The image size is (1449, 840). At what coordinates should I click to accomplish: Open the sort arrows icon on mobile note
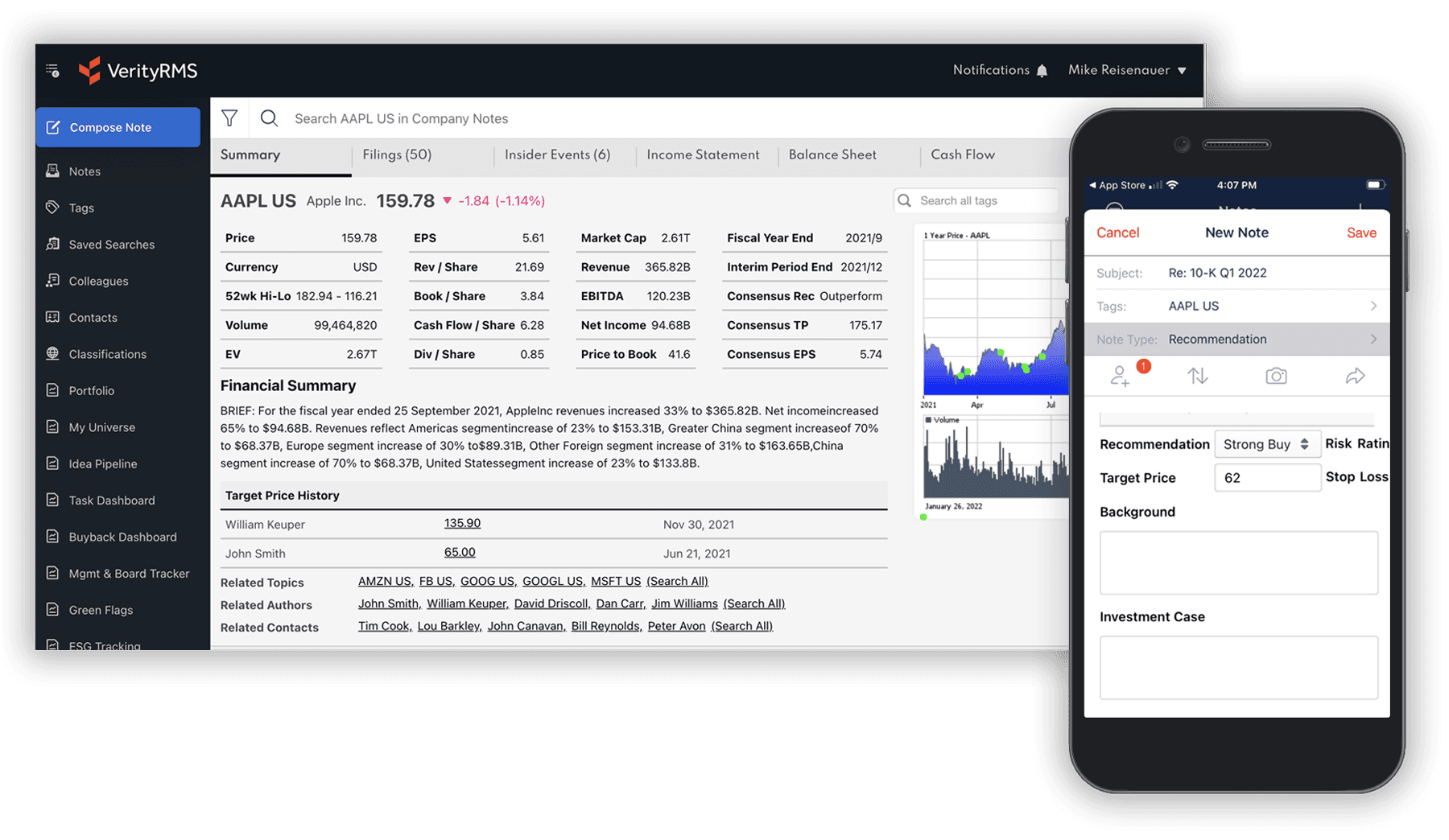coord(1197,375)
